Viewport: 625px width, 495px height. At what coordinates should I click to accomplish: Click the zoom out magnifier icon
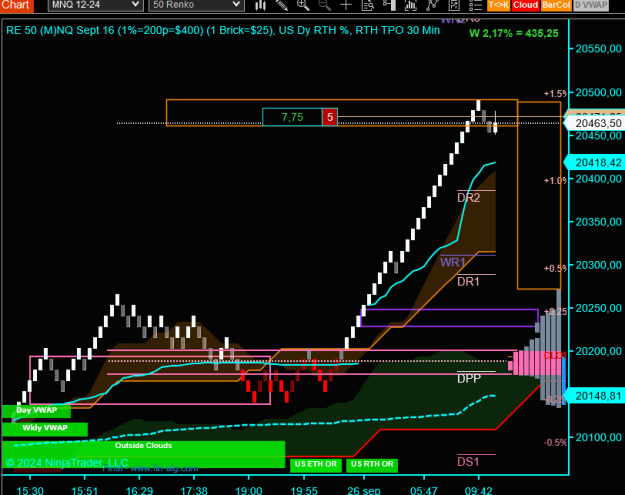pos(324,5)
